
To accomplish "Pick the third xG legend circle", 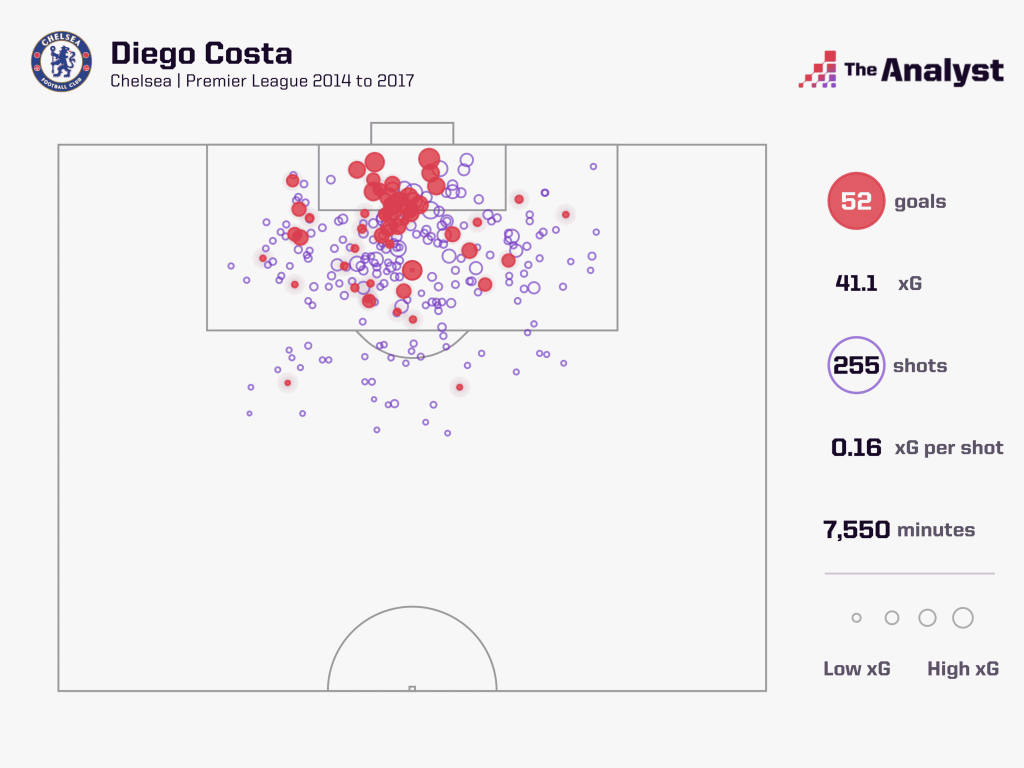I will [x=927, y=618].
